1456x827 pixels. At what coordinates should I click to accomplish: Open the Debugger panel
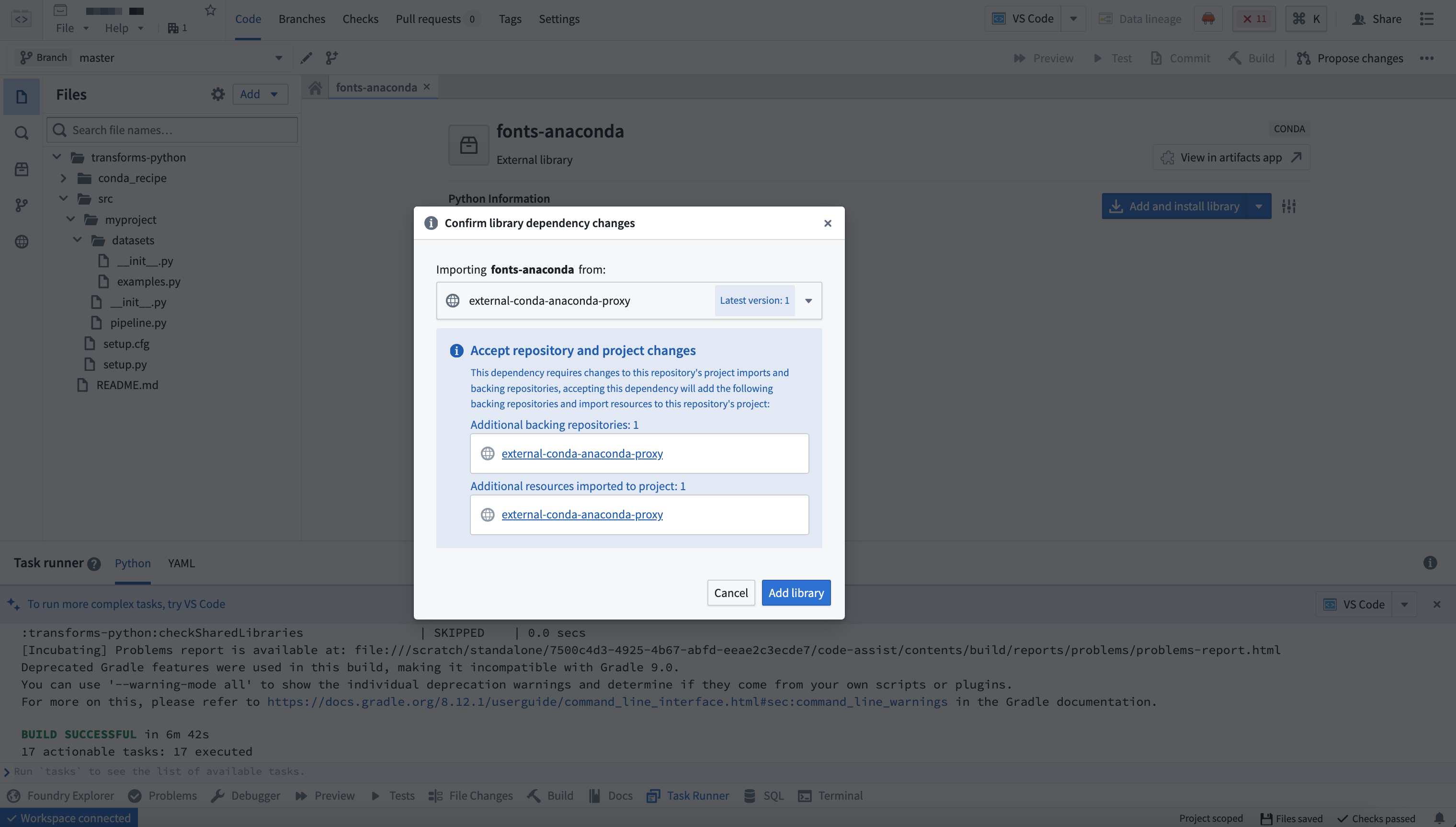(x=245, y=796)
